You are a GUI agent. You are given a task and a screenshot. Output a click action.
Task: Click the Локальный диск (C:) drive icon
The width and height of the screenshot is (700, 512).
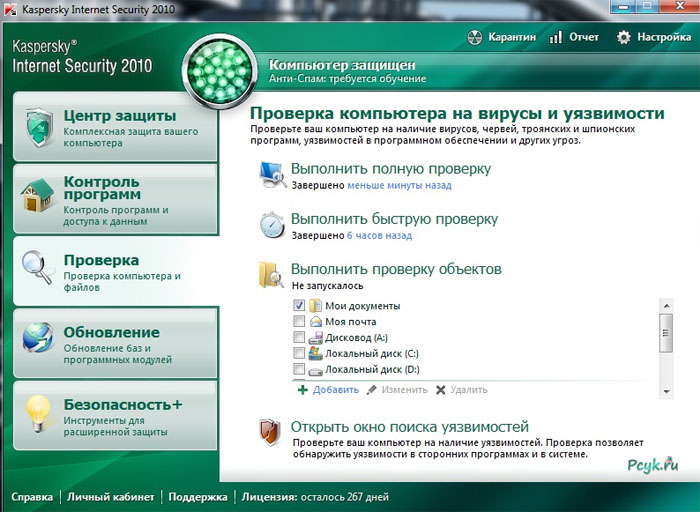(315, 353)
